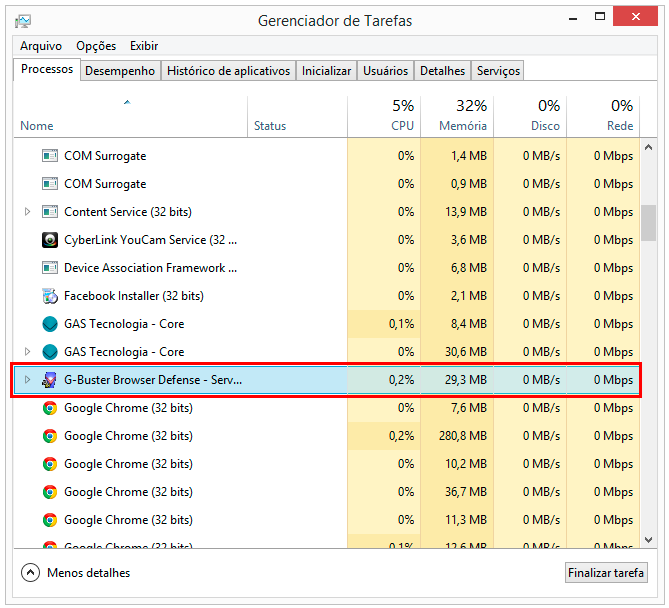The image size is (669, 608).
Task: Switch to the Desempenho tab
Action: [x=120, y=71]
